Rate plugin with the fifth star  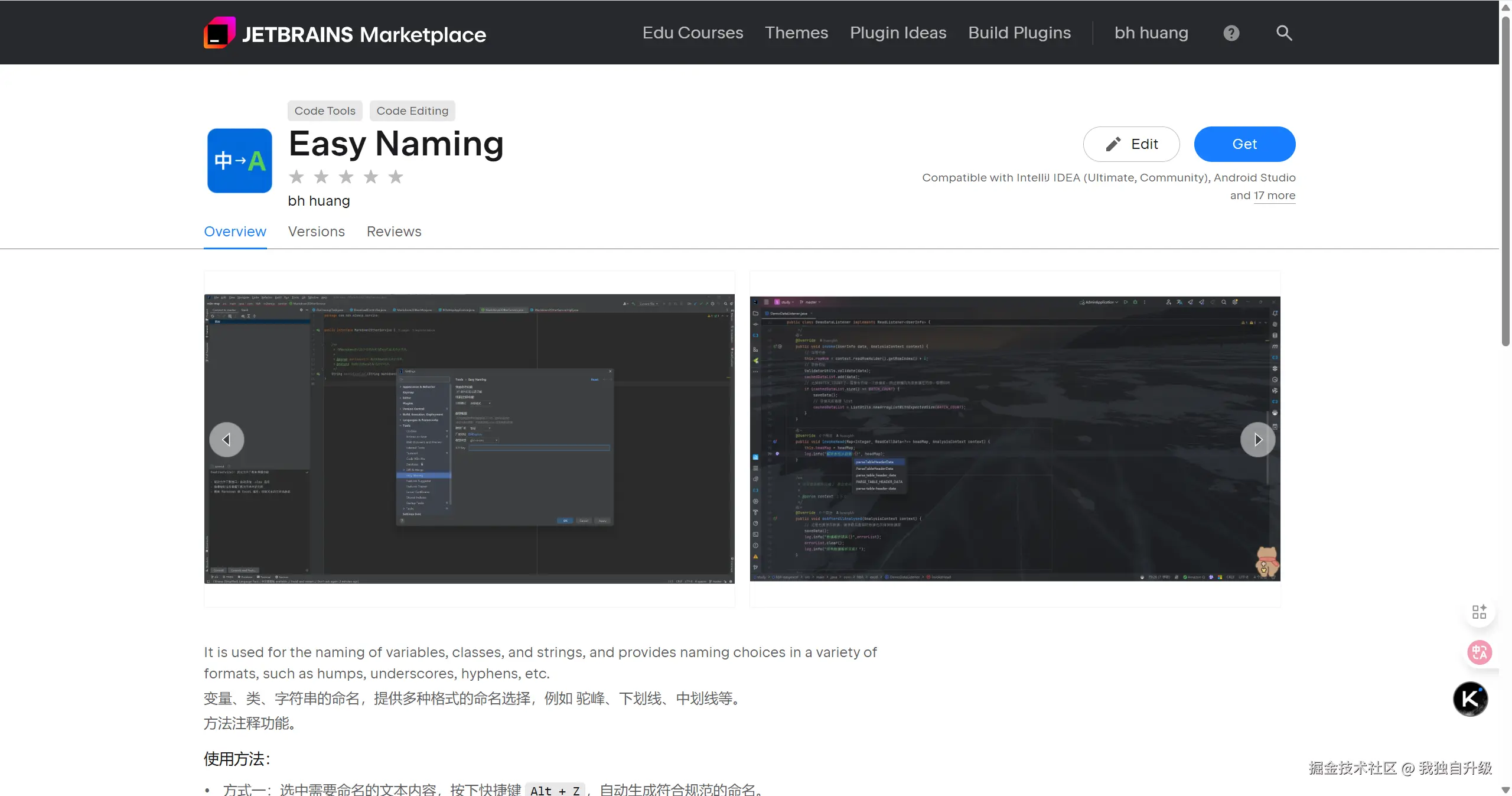click(x=396, y=177)
